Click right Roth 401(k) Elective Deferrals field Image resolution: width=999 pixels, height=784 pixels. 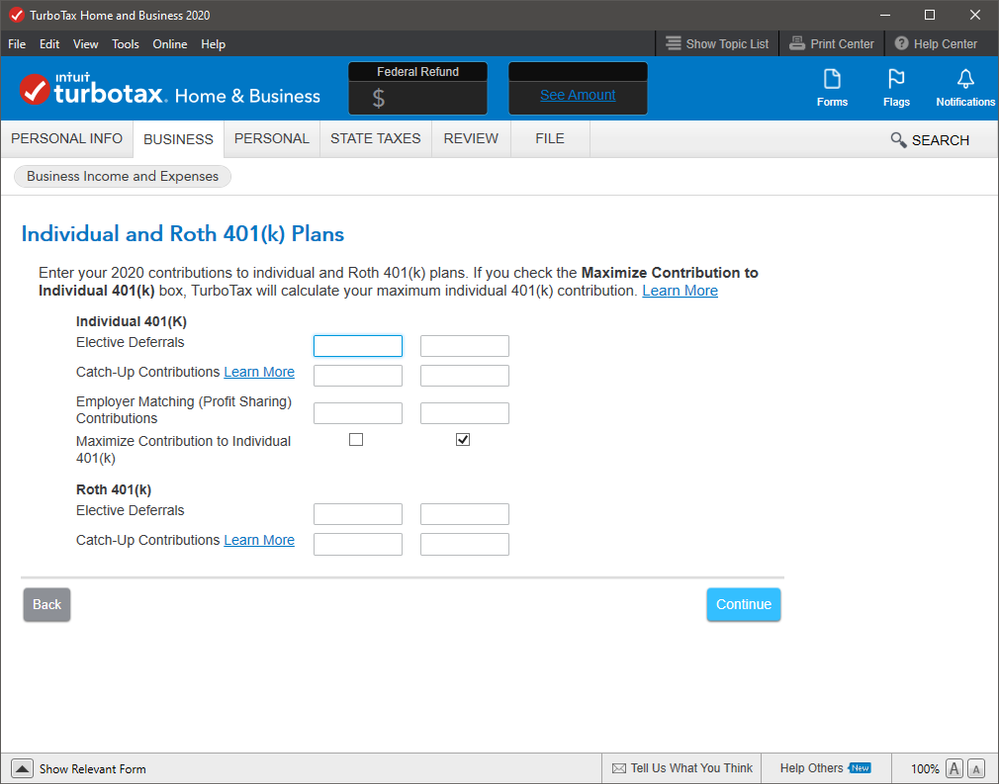(464, 514)
